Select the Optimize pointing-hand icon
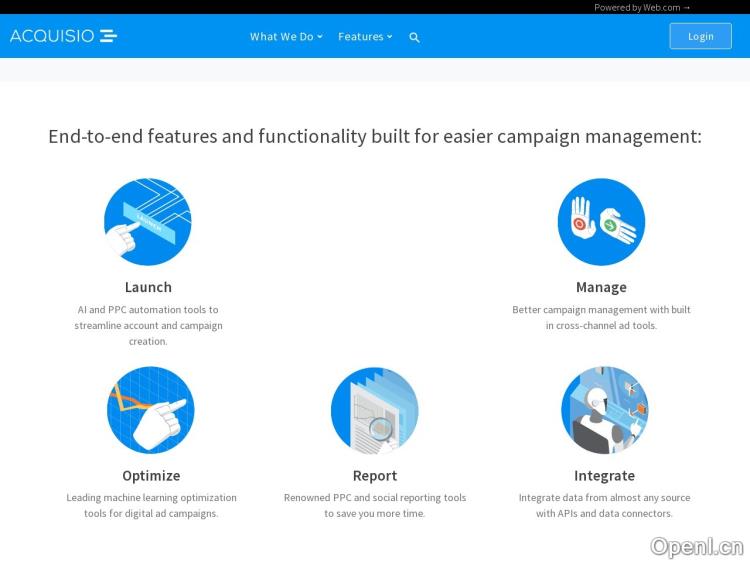750x562 pixels. [x=151, y=410]
